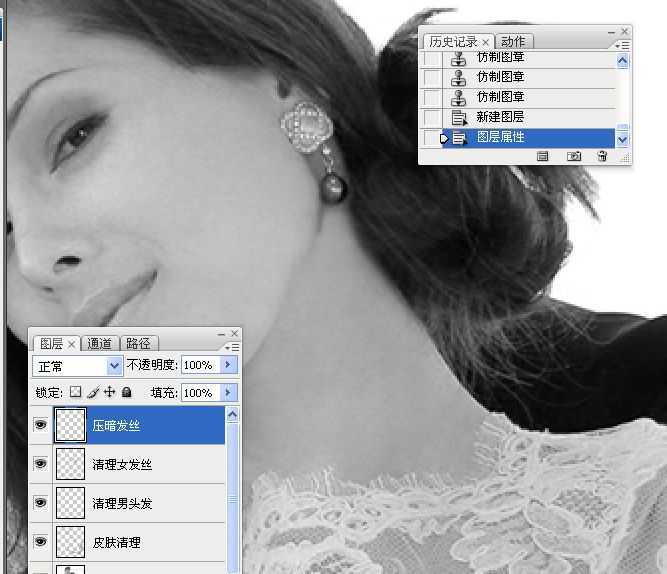Open the History panel flyout menu

point(623,45)
